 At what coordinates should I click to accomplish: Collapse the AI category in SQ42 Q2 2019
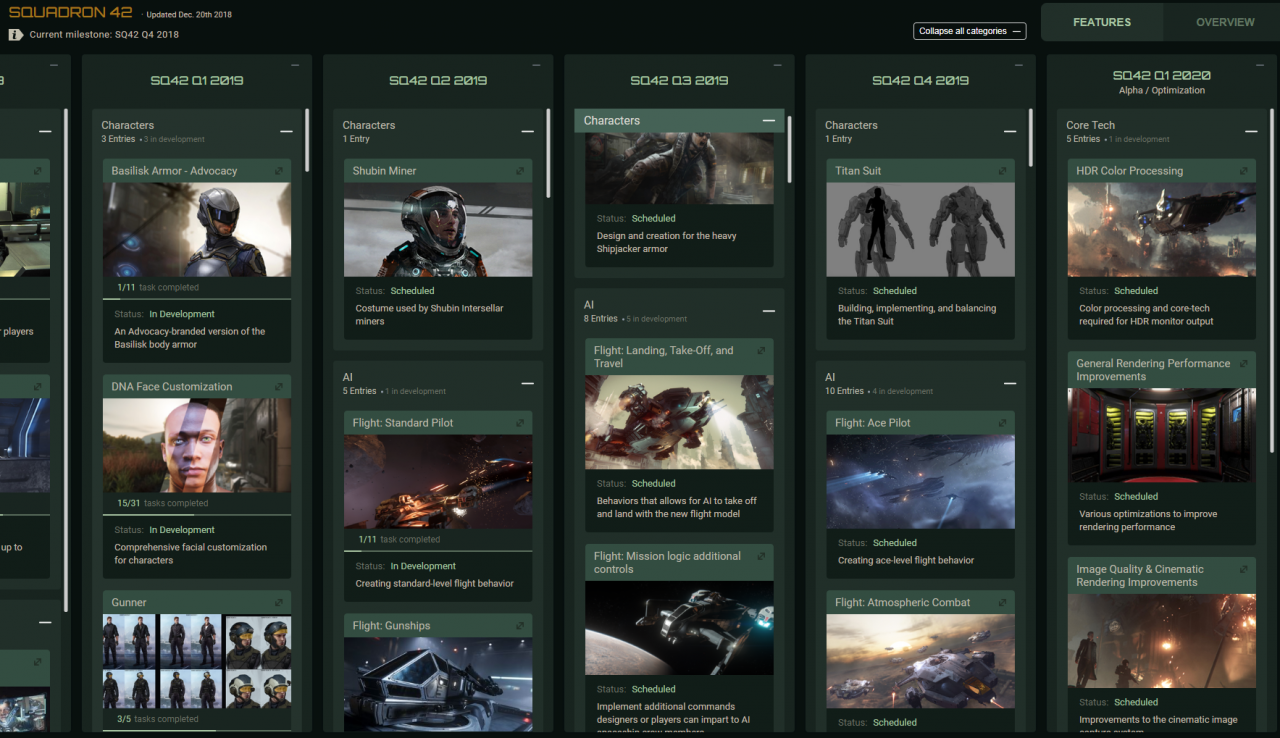[x=527, y=384]
